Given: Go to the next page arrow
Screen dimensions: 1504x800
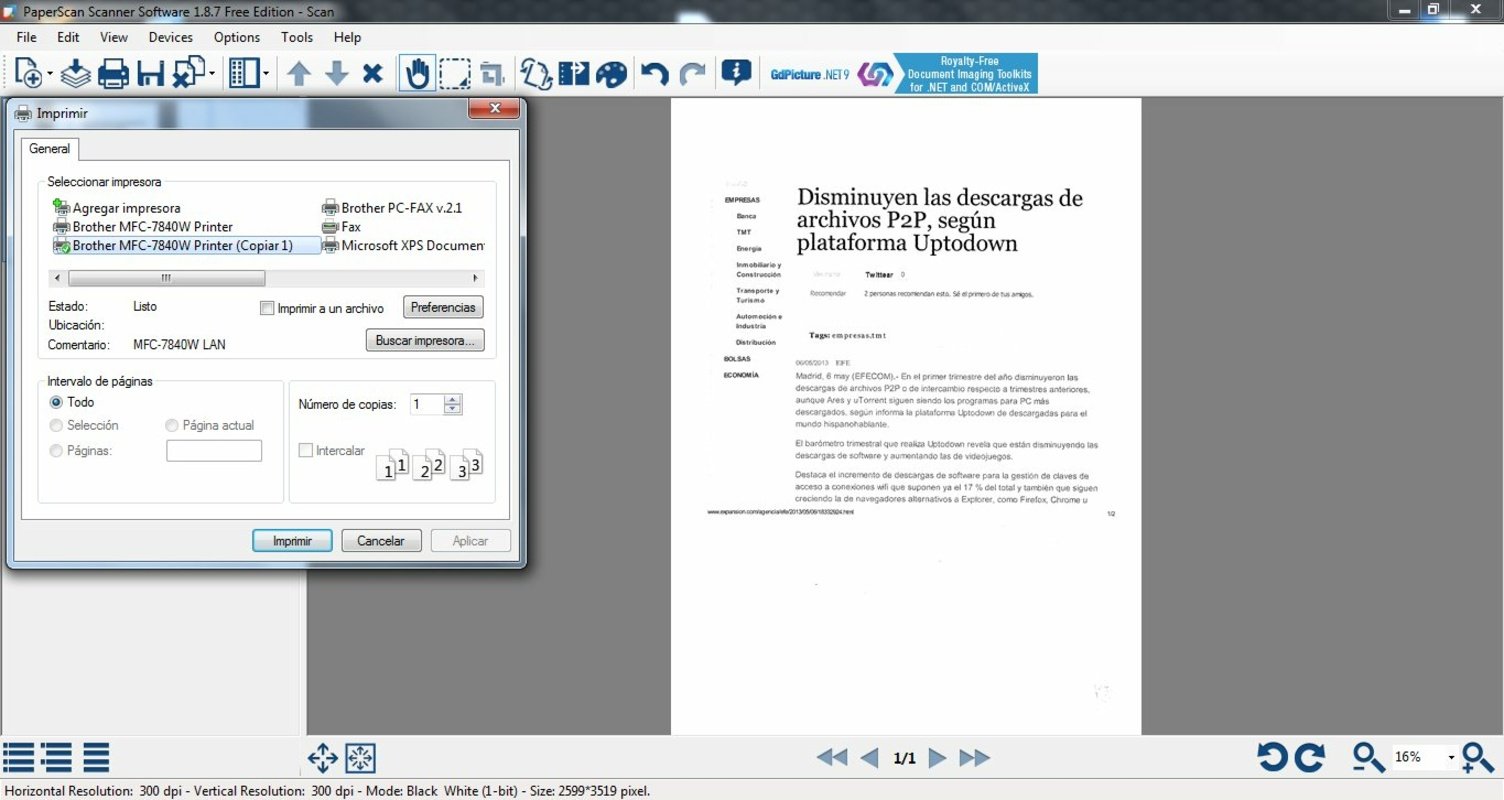Looking at the screenshot, I should coord(937,757).
